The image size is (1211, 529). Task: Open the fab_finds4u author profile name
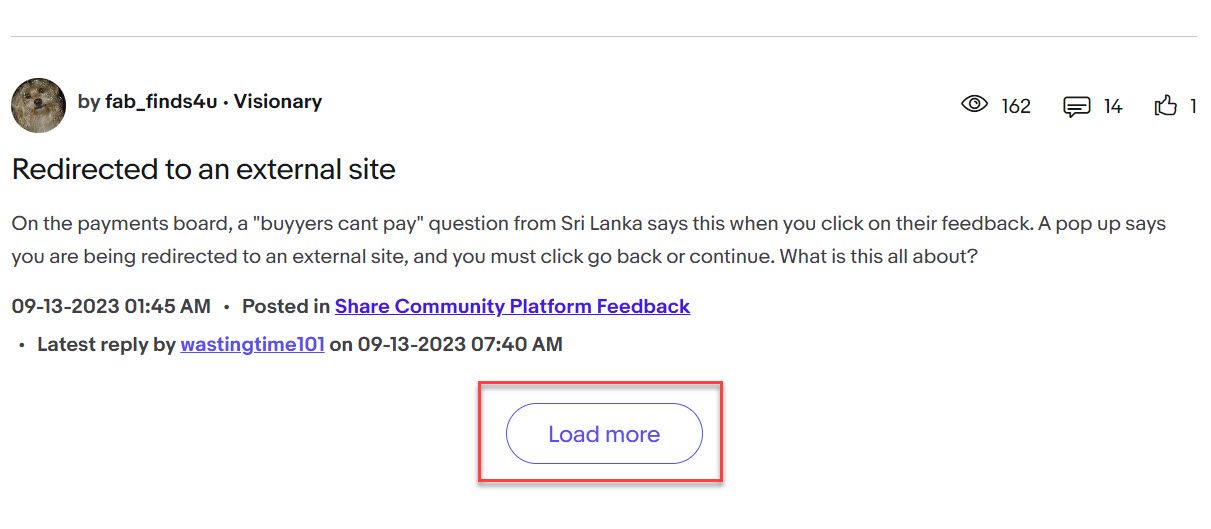[x=161, y=102]
